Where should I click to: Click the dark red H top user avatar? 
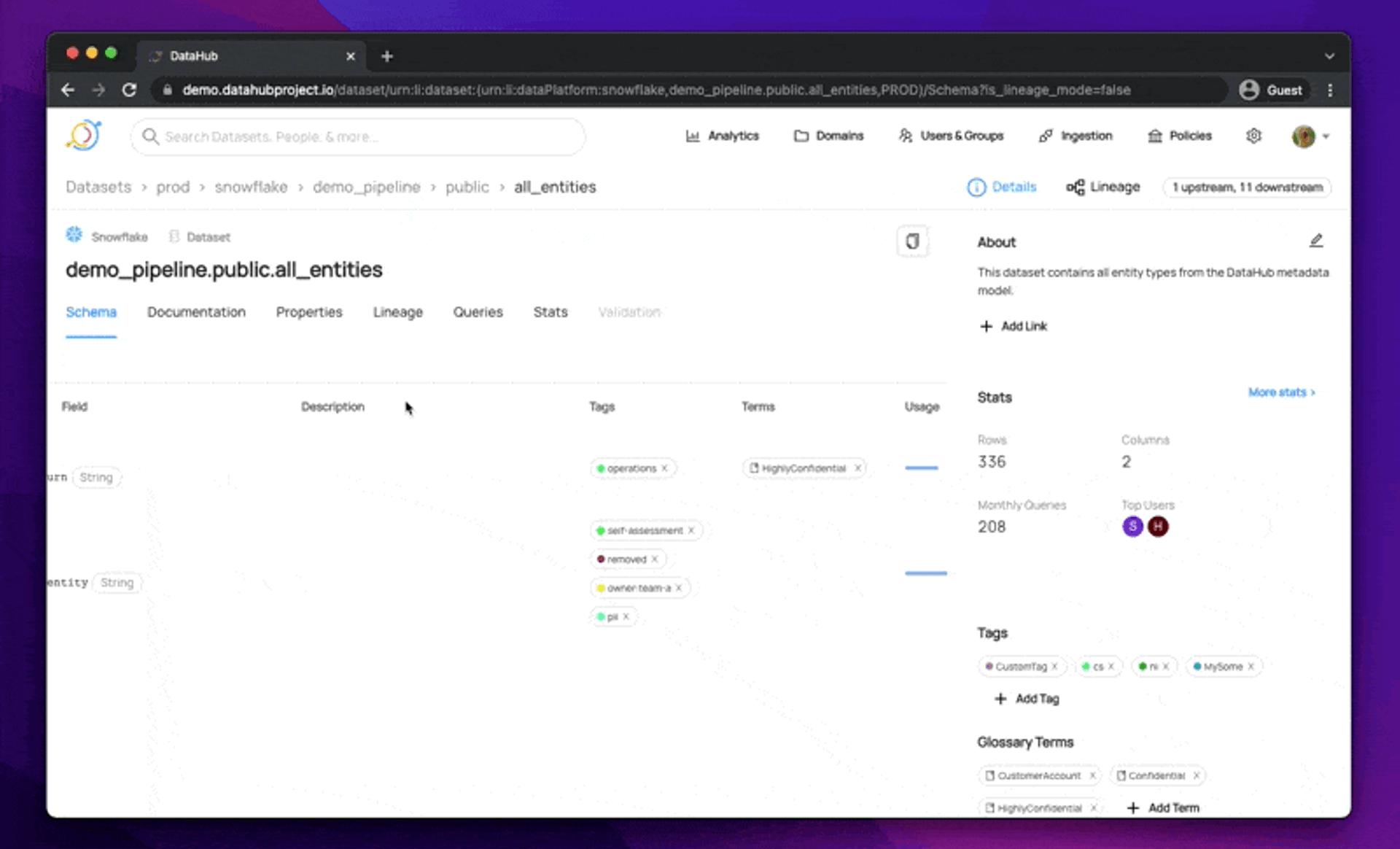tap(1158, 526)
